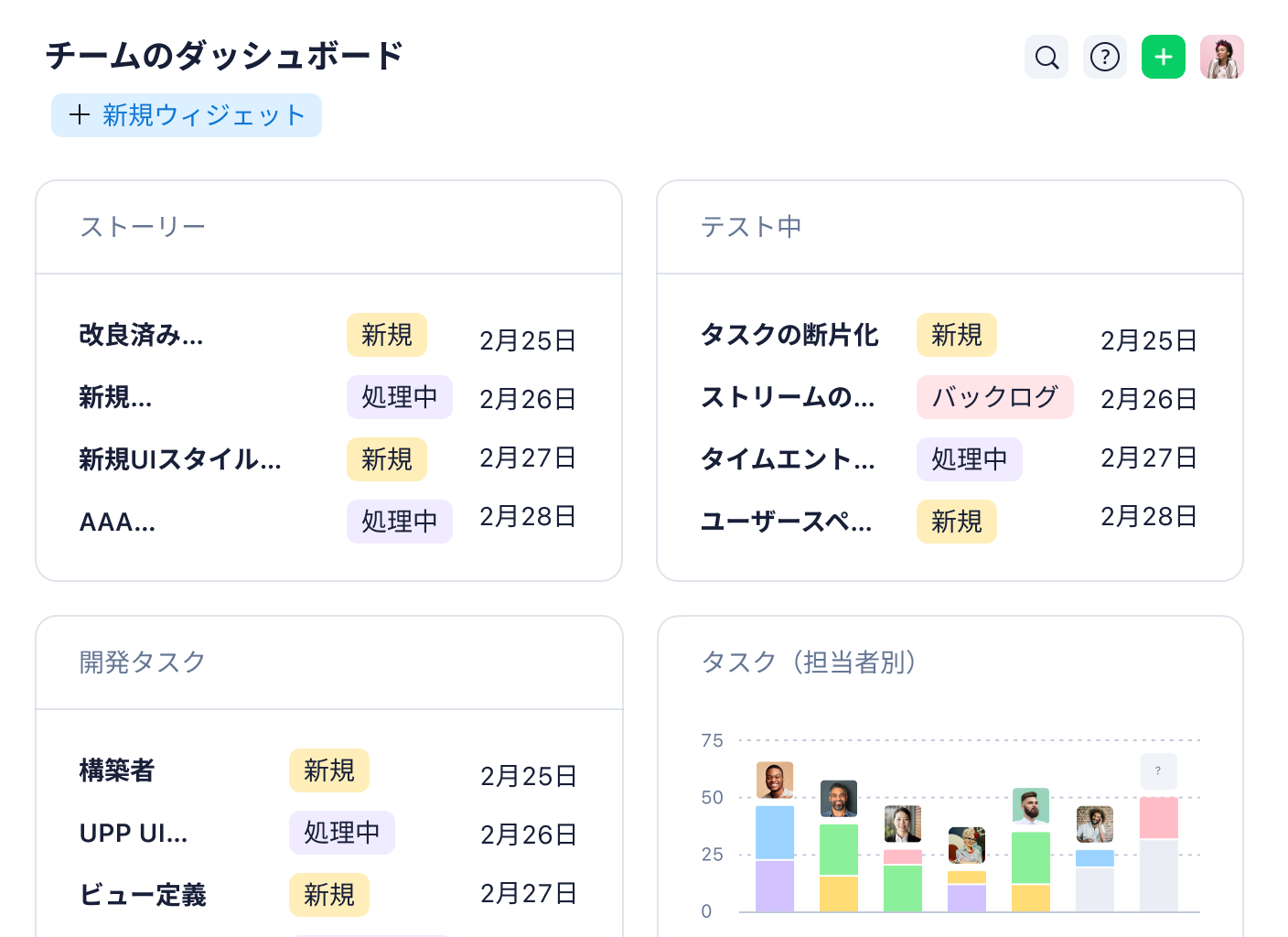
Task: Select the task row タスクの断片化
Action: tap(789, 336)
